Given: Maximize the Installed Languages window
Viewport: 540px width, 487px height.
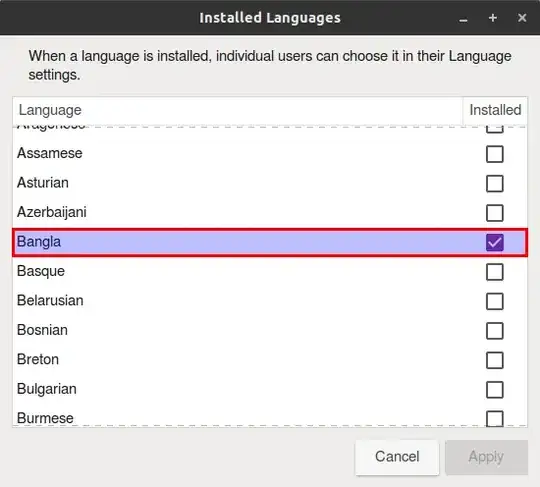Looking at the screenshot, I should tap(493, 18).
